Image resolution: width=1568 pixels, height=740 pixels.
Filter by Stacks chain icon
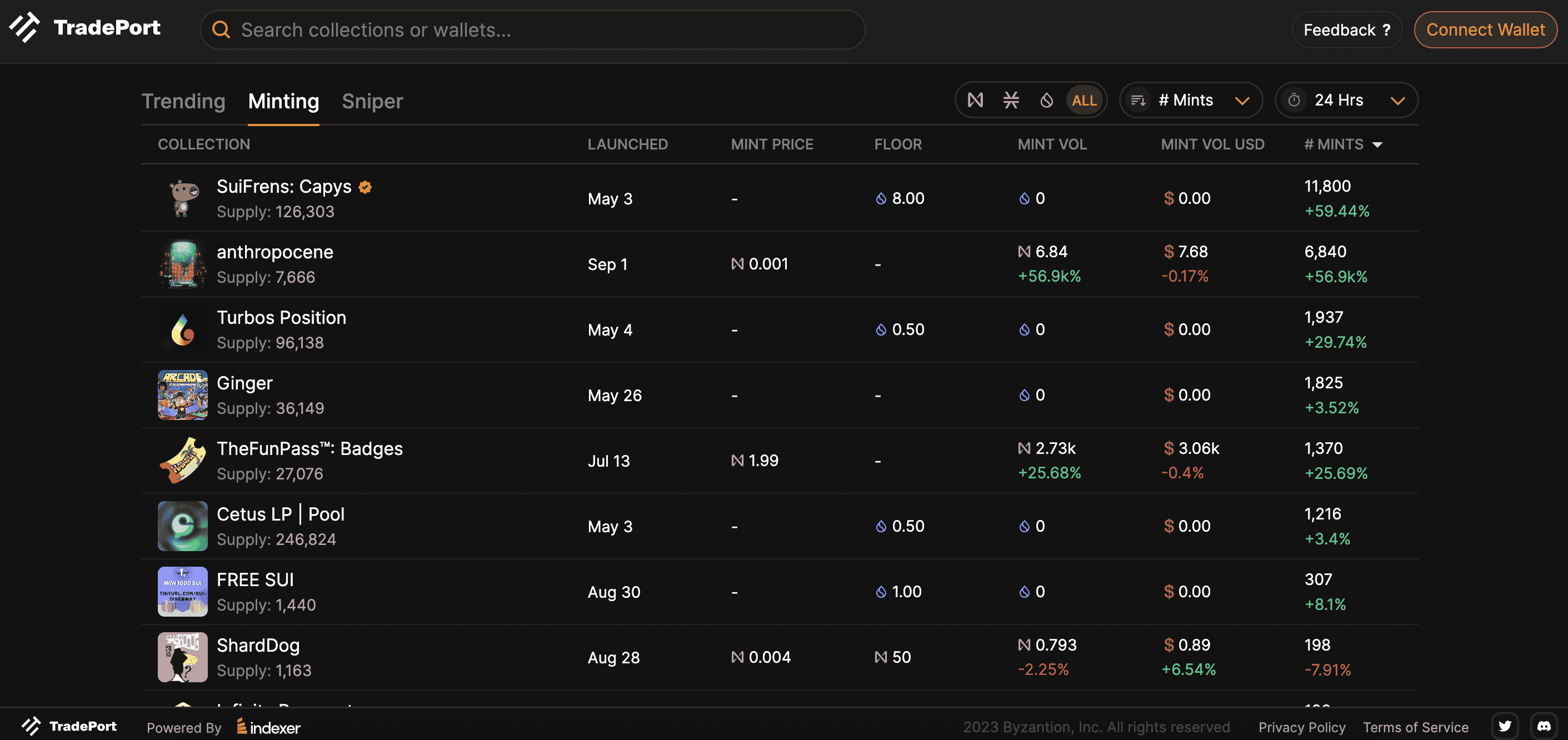pos(1011,100)
